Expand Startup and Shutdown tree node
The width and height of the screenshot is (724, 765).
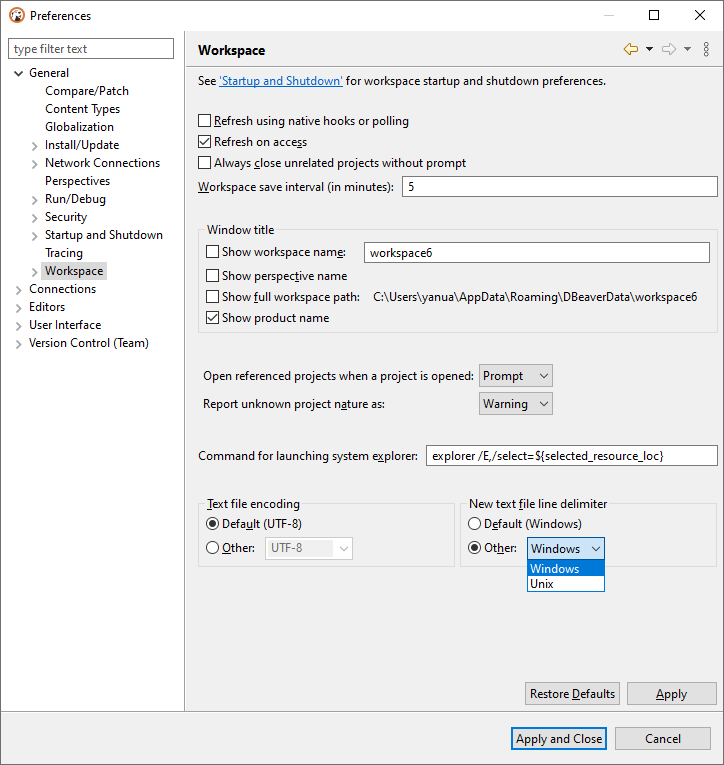[34, 236]
